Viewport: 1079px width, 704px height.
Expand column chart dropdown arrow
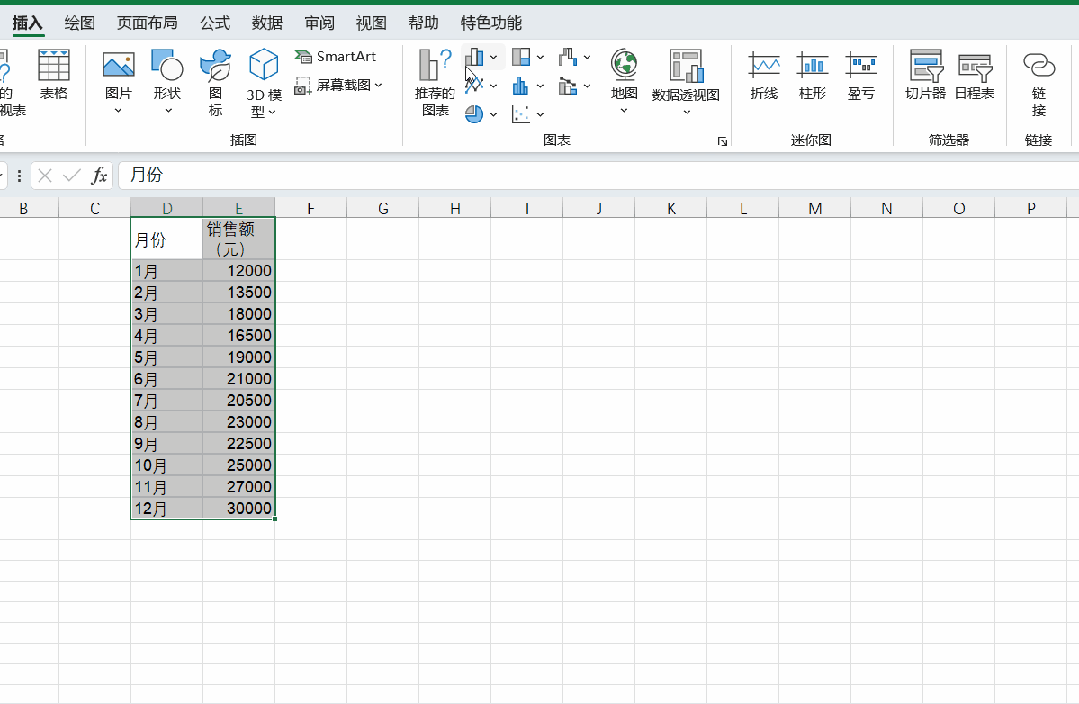pos(493,57)
